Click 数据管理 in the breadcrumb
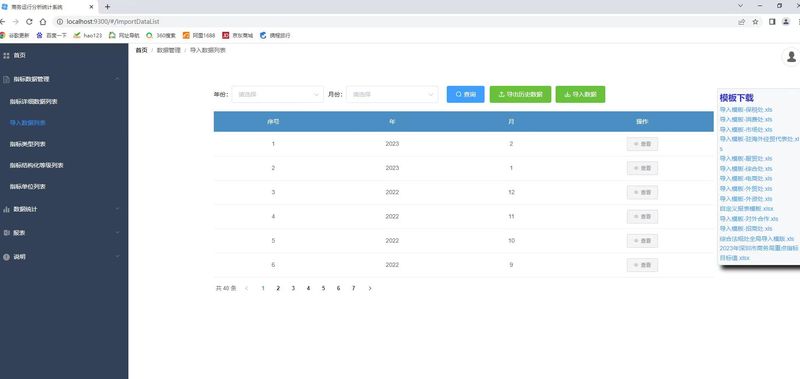800x379 pixels. click(x=168, y=50)
